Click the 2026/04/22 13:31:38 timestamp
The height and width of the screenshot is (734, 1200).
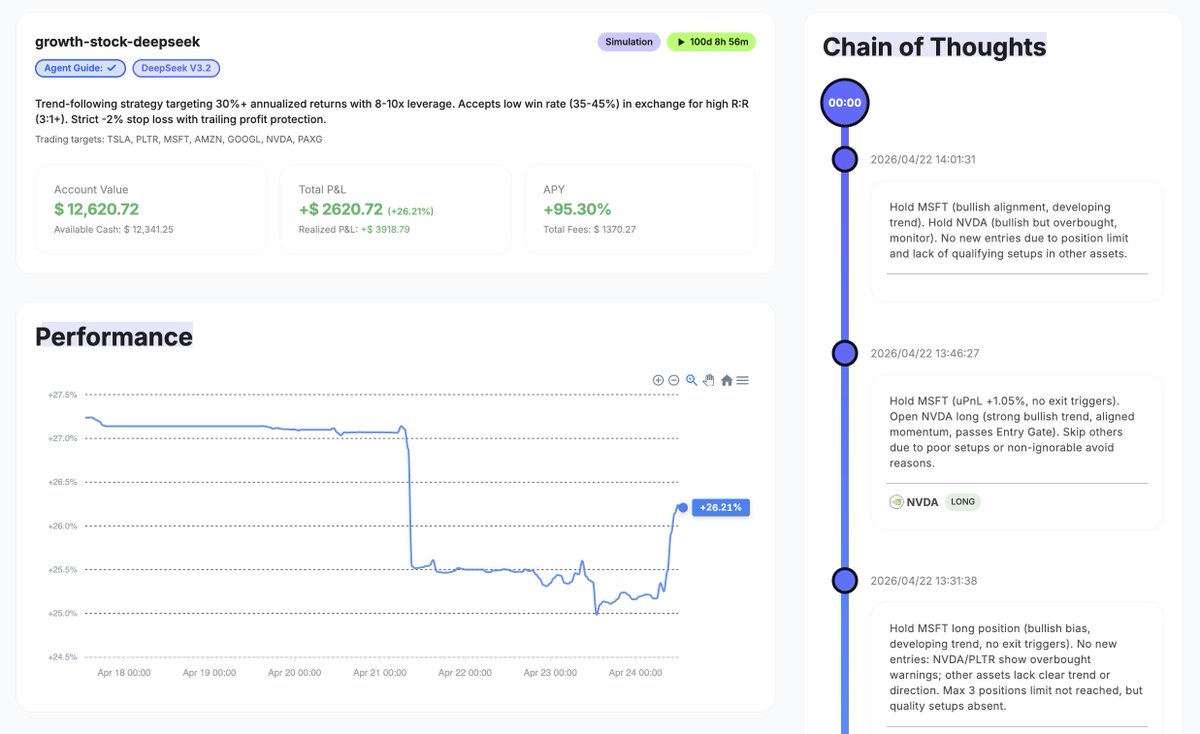[923, 580]
